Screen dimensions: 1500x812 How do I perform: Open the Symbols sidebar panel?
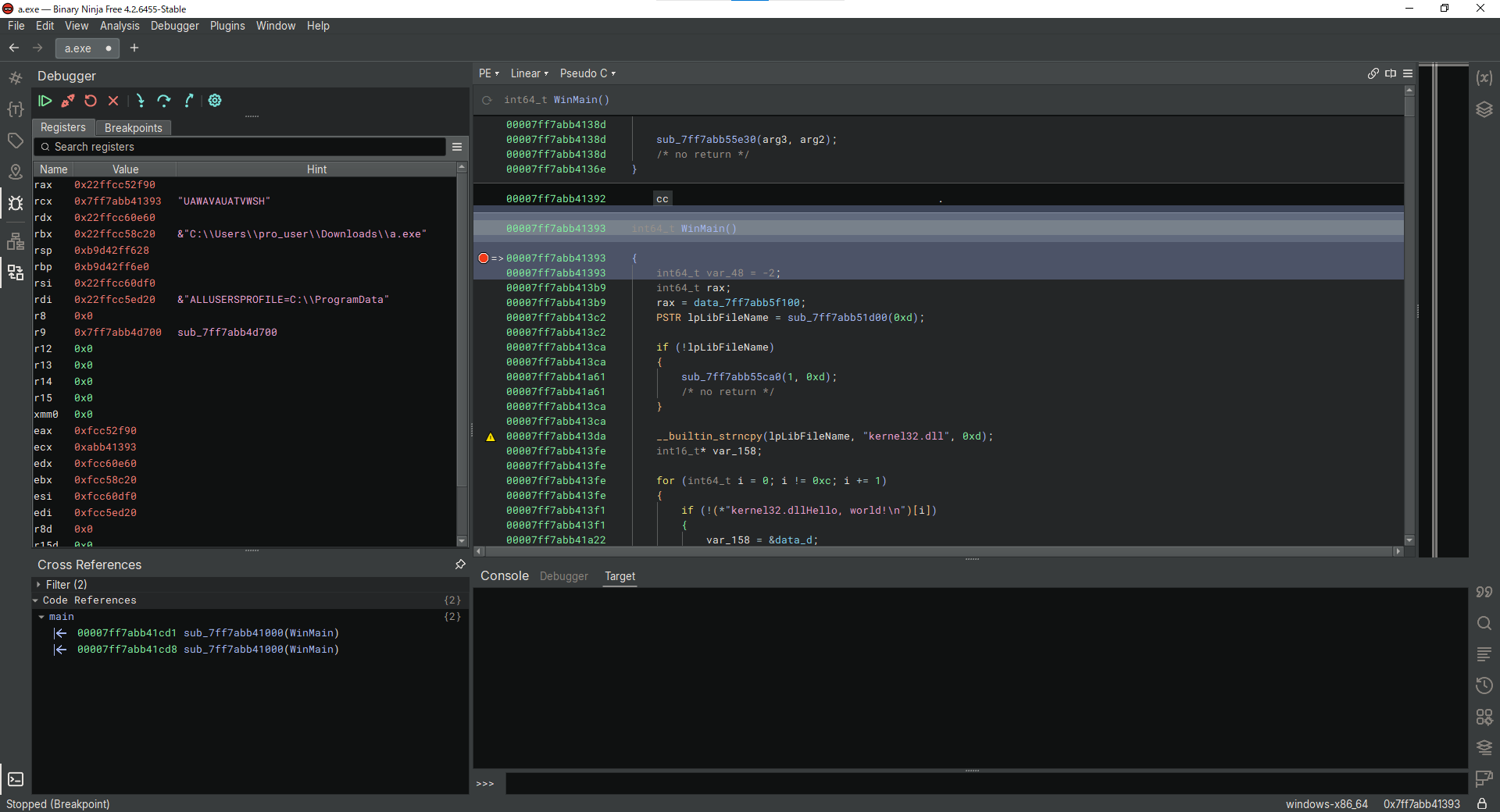click(x=16, y=78)
